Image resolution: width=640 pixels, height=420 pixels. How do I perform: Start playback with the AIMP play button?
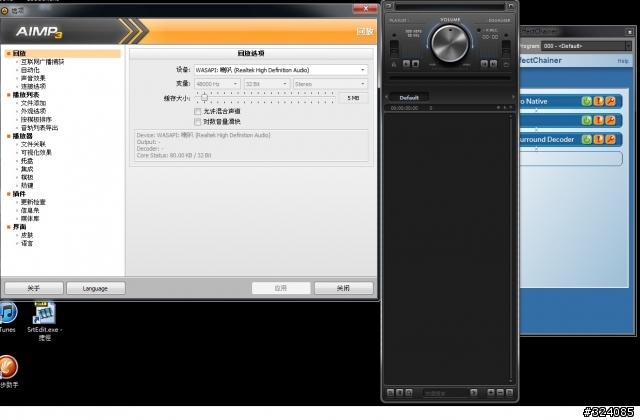406,64
